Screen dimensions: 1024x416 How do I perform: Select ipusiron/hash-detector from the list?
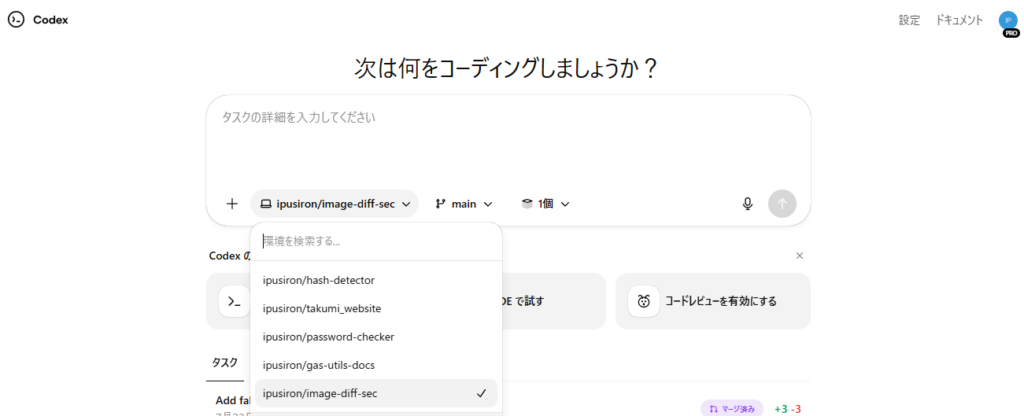(318, 280)
